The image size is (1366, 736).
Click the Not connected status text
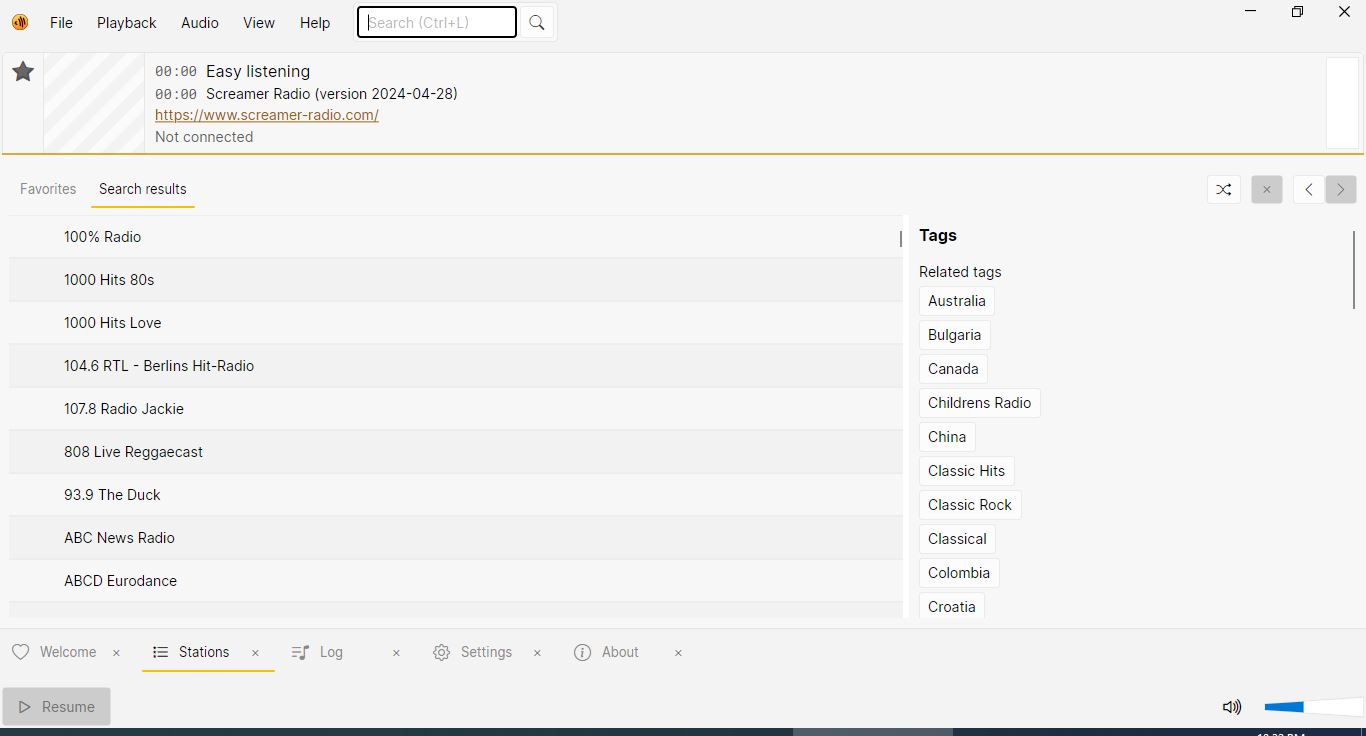(204, 137)
